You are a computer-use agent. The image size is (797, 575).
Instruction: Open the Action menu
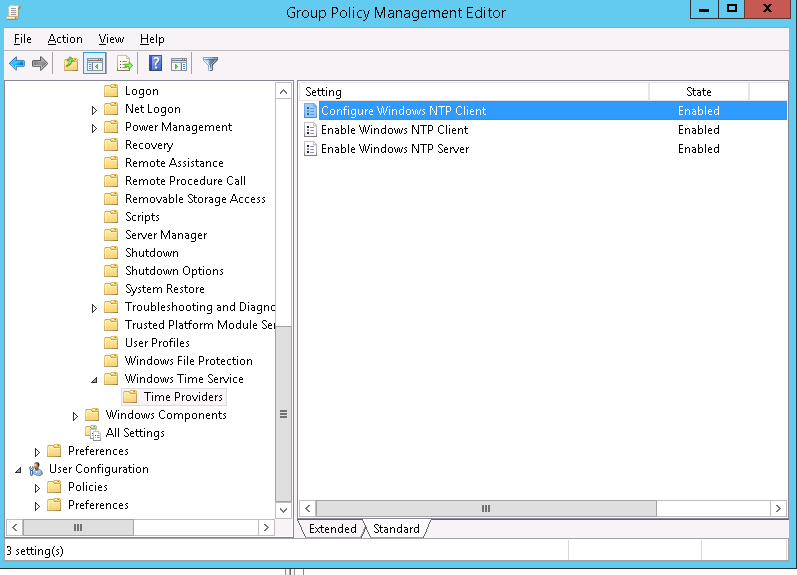(x=65, y=39)
